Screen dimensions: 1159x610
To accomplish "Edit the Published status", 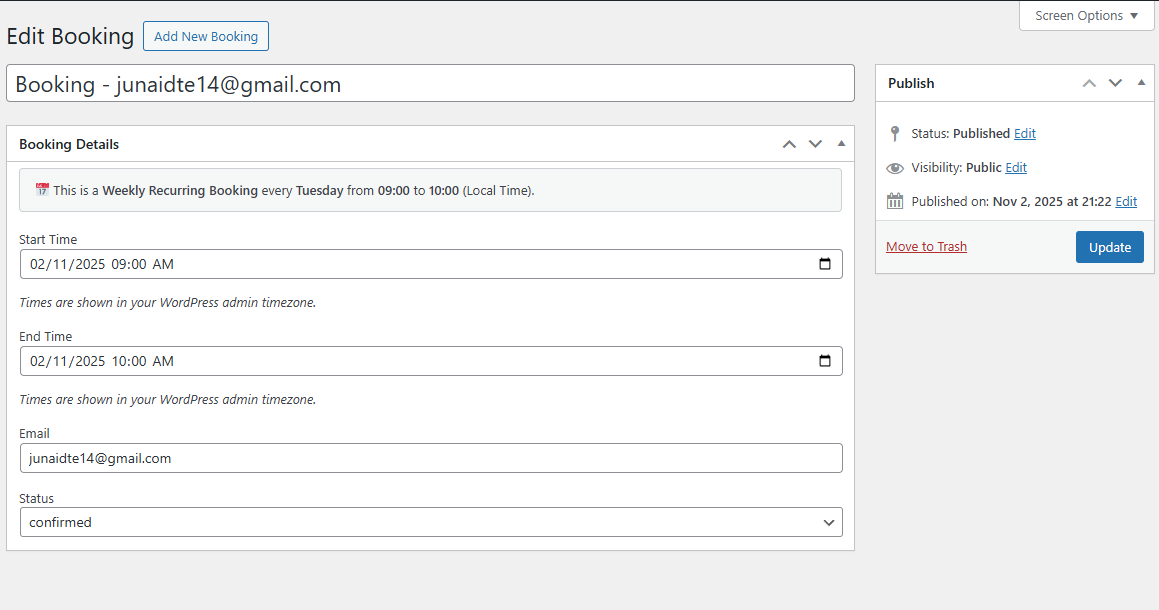I will pos(1024,133).
